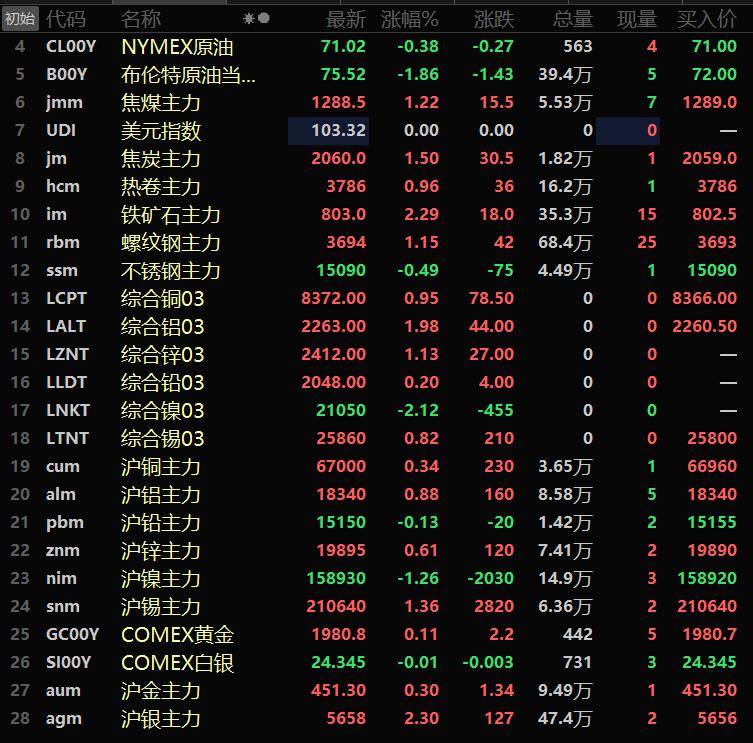Click code GC00Y

coord(73,634)
